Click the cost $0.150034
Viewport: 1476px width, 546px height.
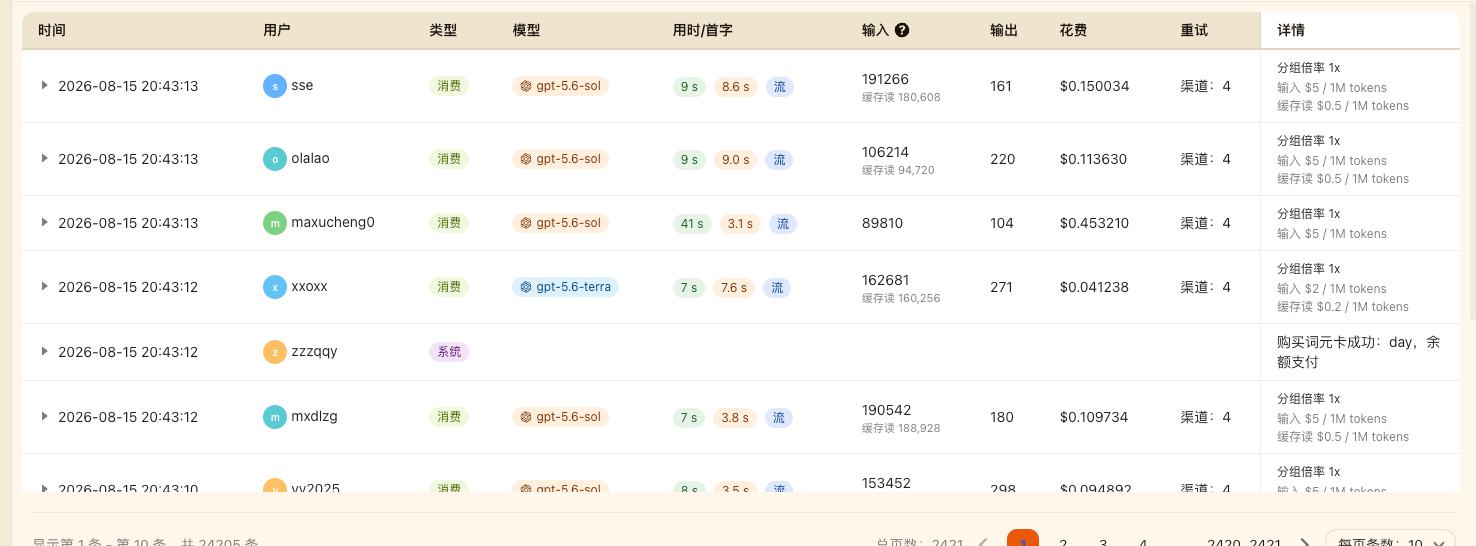click(x=1094, y=86)
